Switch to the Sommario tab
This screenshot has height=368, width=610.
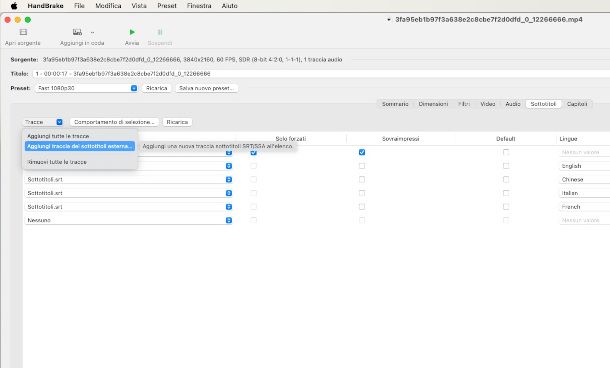click(395, 104)
